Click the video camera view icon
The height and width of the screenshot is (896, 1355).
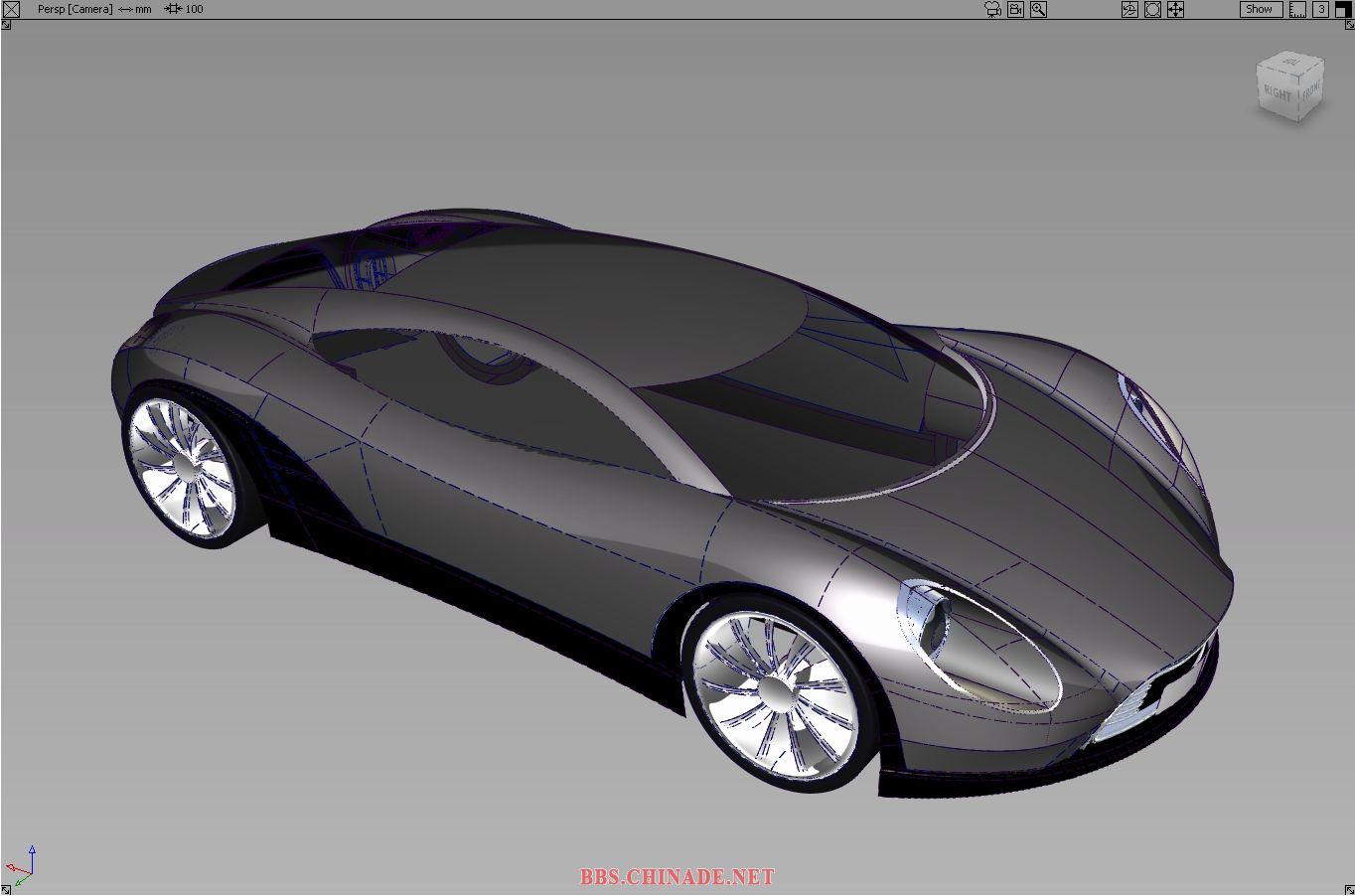point(1015,9)
